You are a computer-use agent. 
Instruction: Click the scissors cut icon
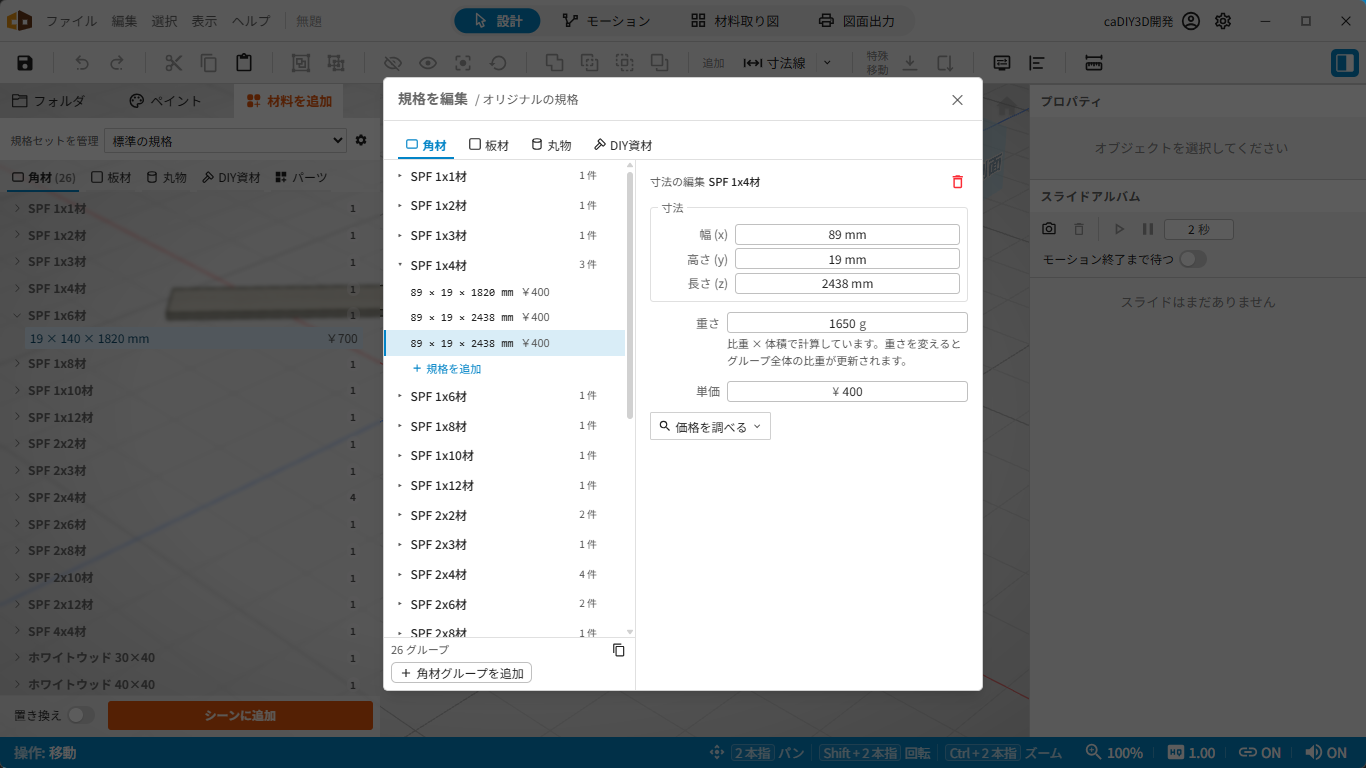coord(174,63)
